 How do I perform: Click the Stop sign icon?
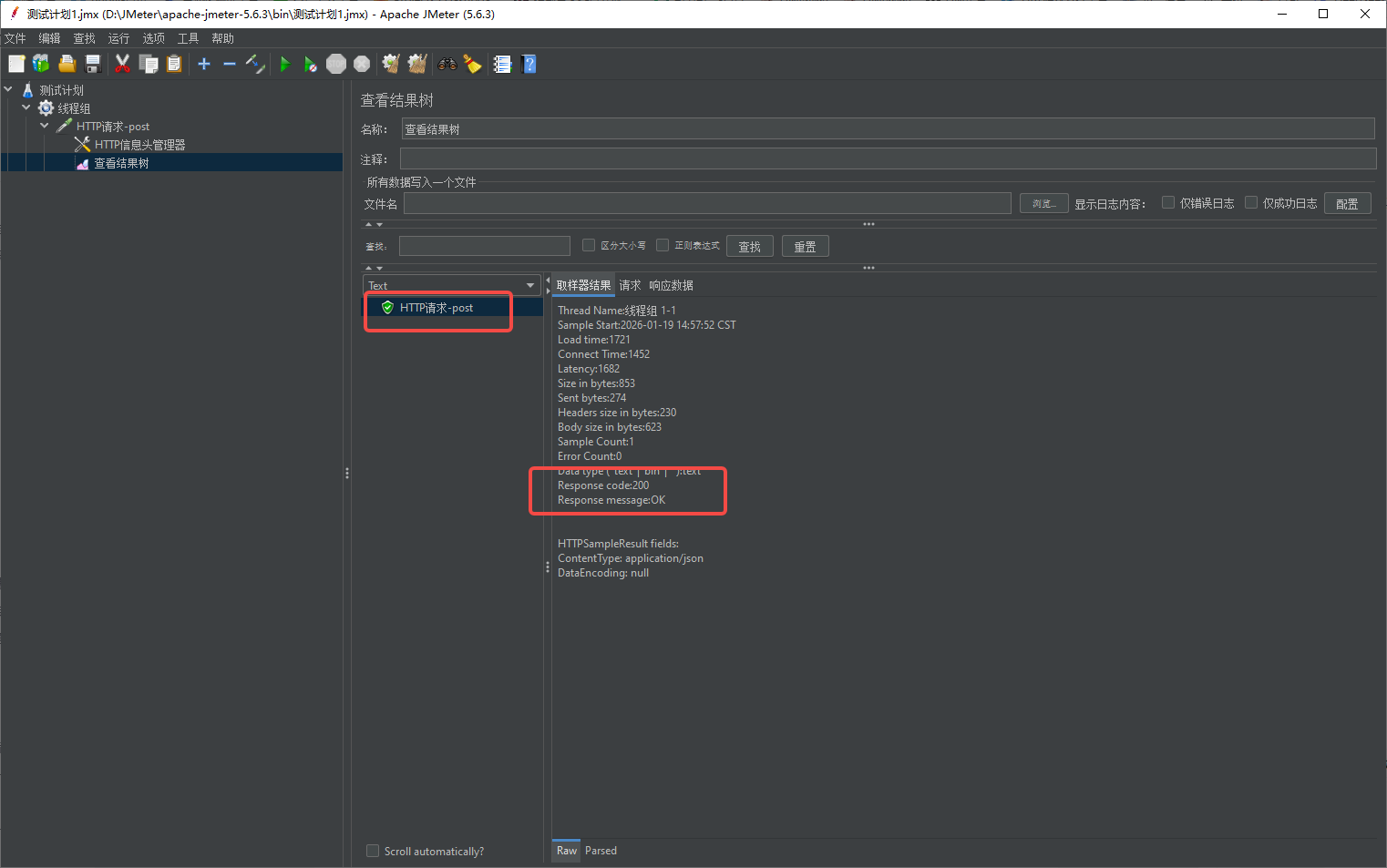point(336,64)
